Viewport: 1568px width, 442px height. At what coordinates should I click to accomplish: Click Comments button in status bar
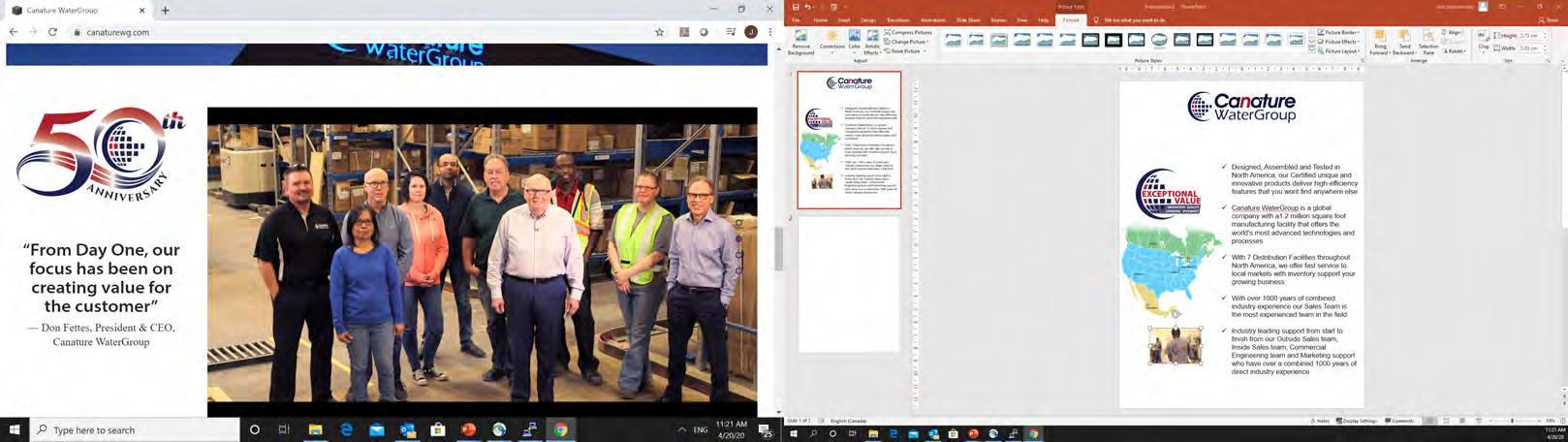tap(1400, 421)
